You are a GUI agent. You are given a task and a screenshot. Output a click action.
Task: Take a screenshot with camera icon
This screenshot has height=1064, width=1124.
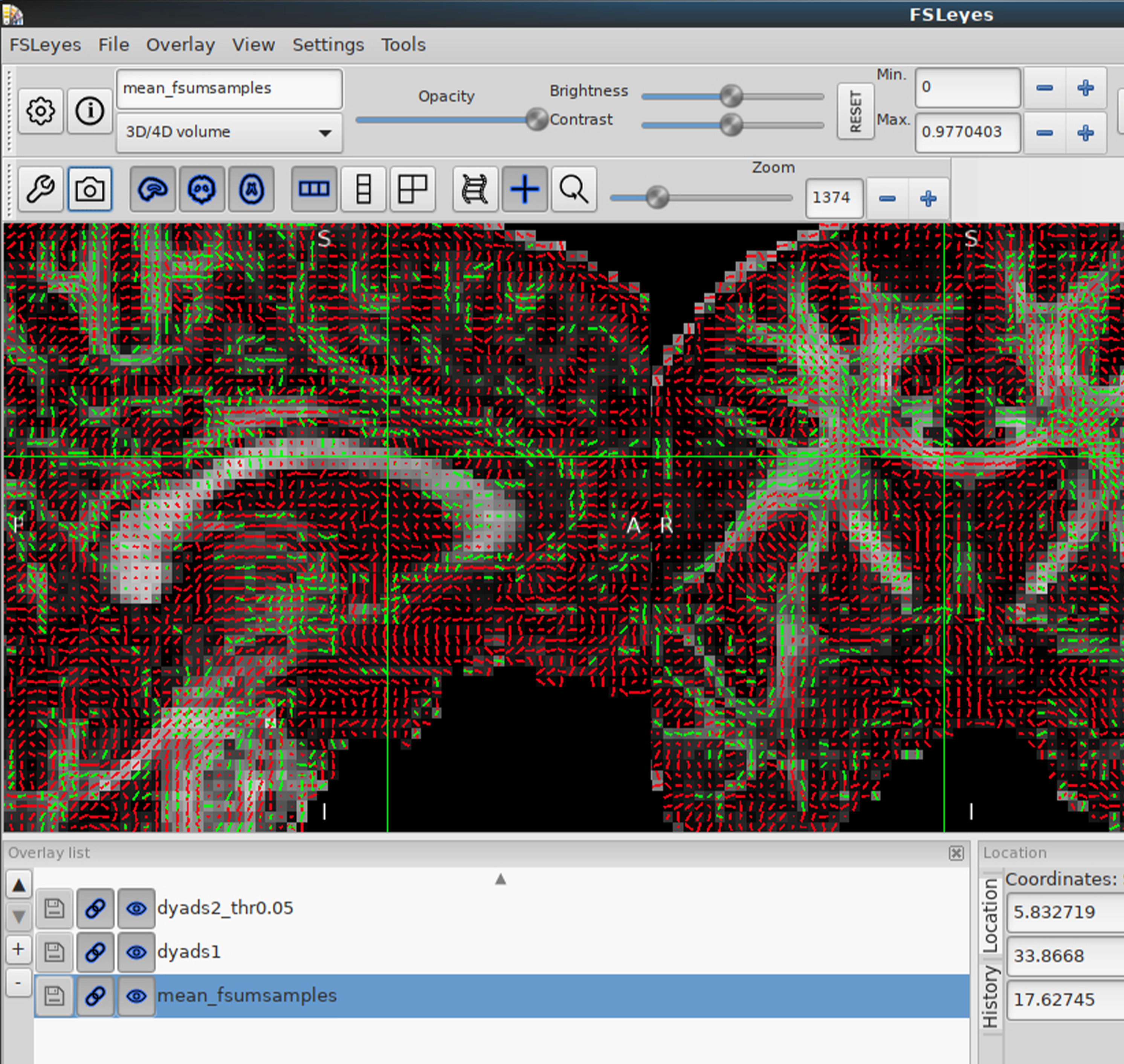click(x=90, y=189)
